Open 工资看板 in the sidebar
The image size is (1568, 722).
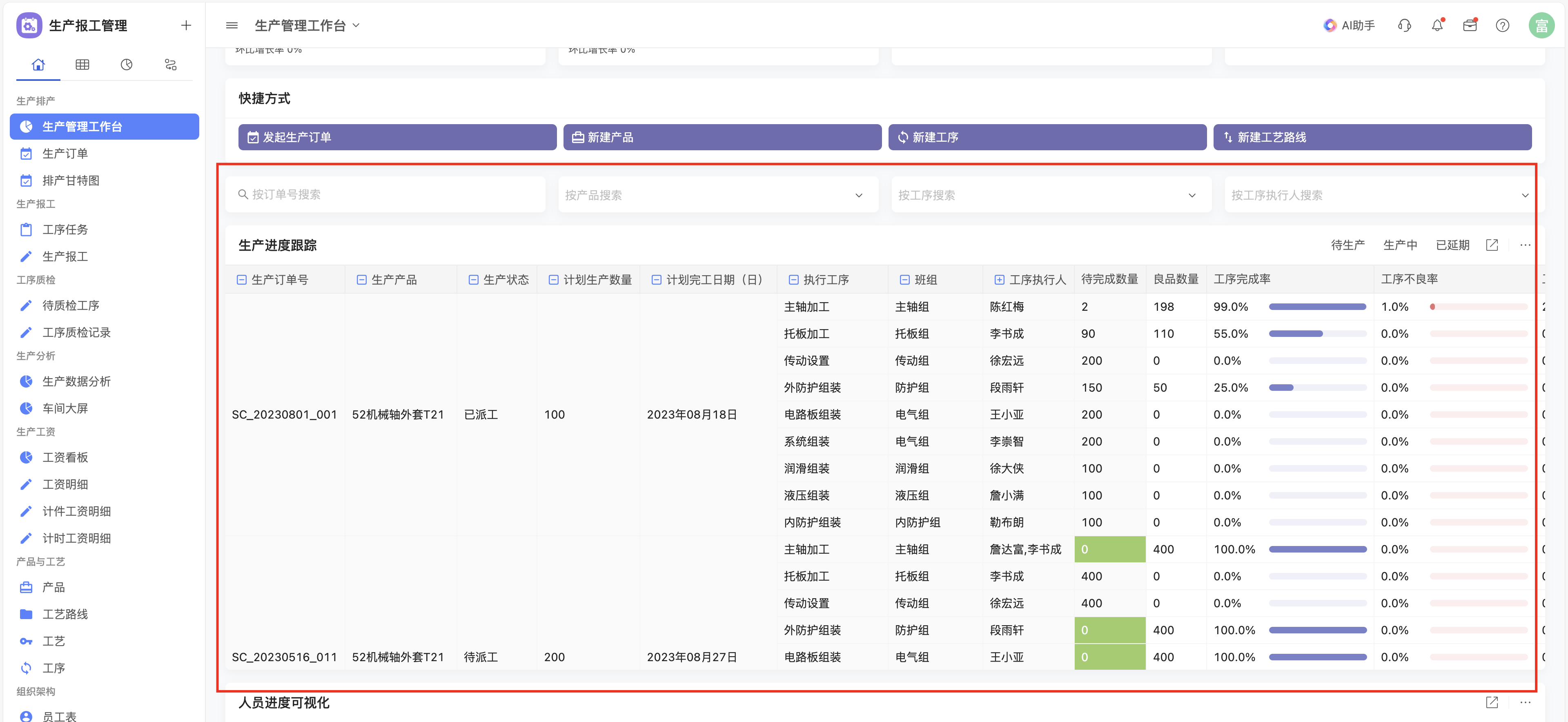pyautogui.click(x=105, y=457)
